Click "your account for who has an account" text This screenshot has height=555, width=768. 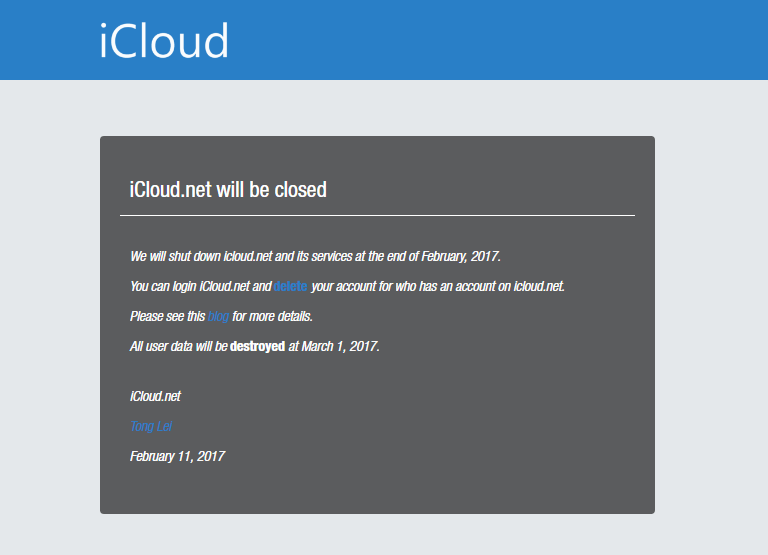410,287
